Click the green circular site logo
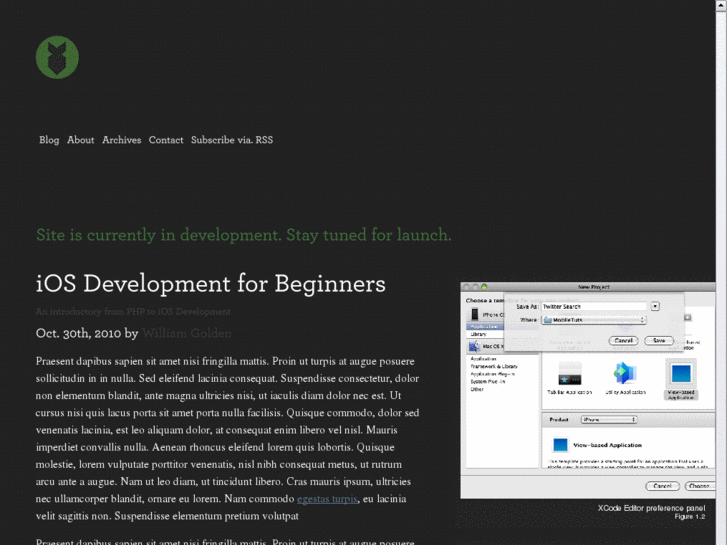 pos(57,57)
